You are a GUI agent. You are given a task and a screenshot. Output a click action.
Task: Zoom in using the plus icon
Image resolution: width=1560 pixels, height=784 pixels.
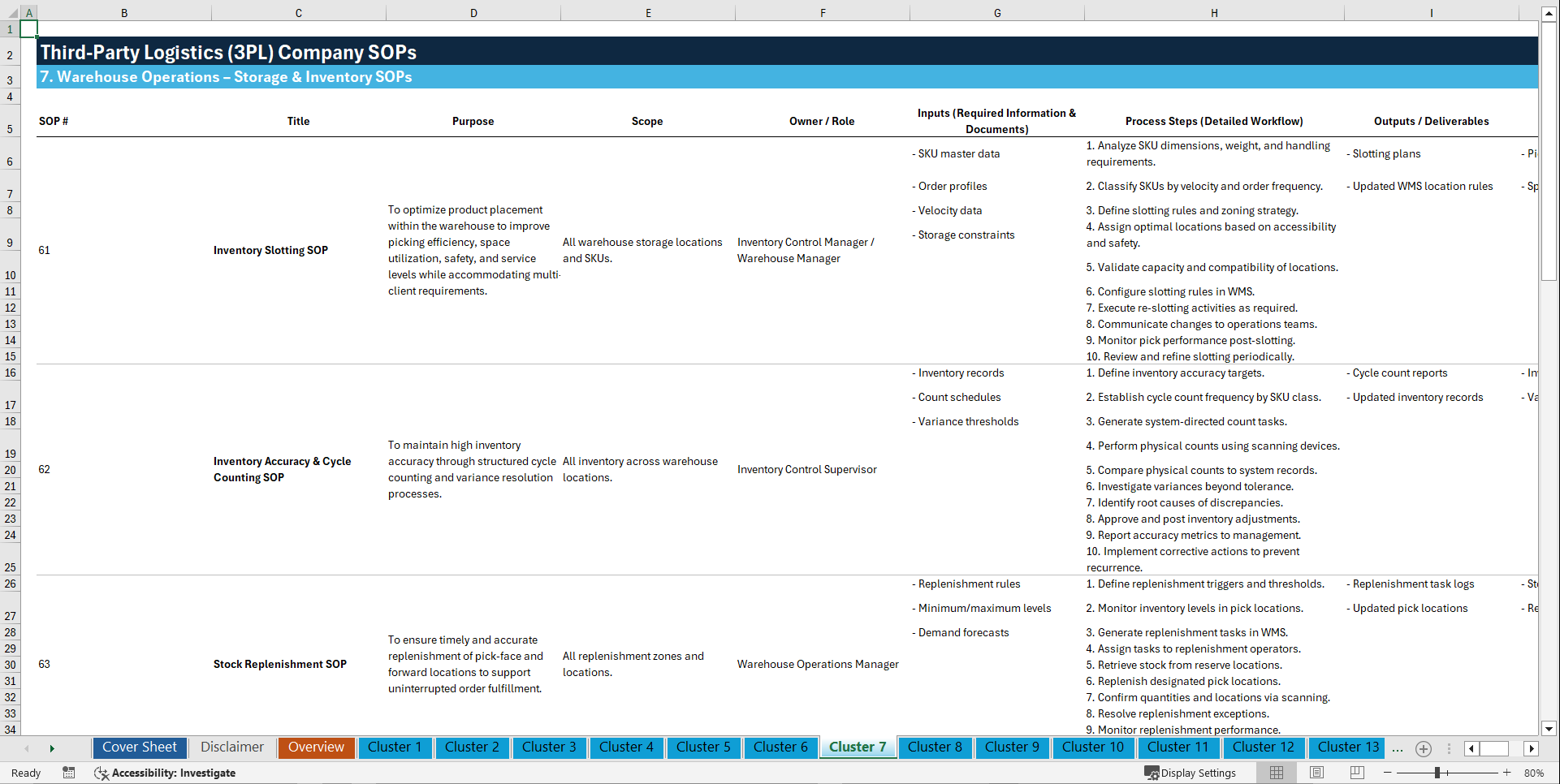[1506, 773]
